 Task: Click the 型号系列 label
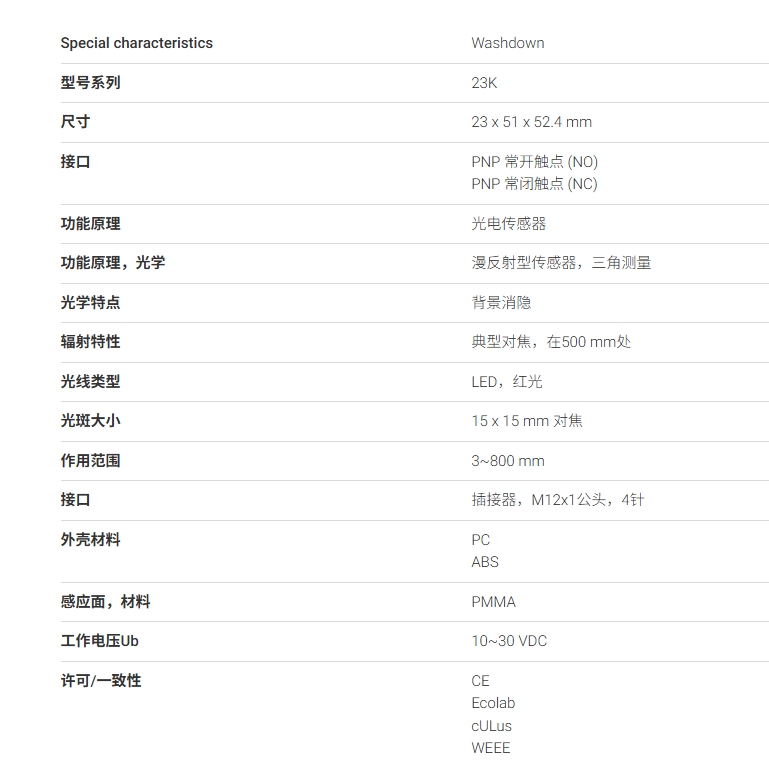[90, 83]
